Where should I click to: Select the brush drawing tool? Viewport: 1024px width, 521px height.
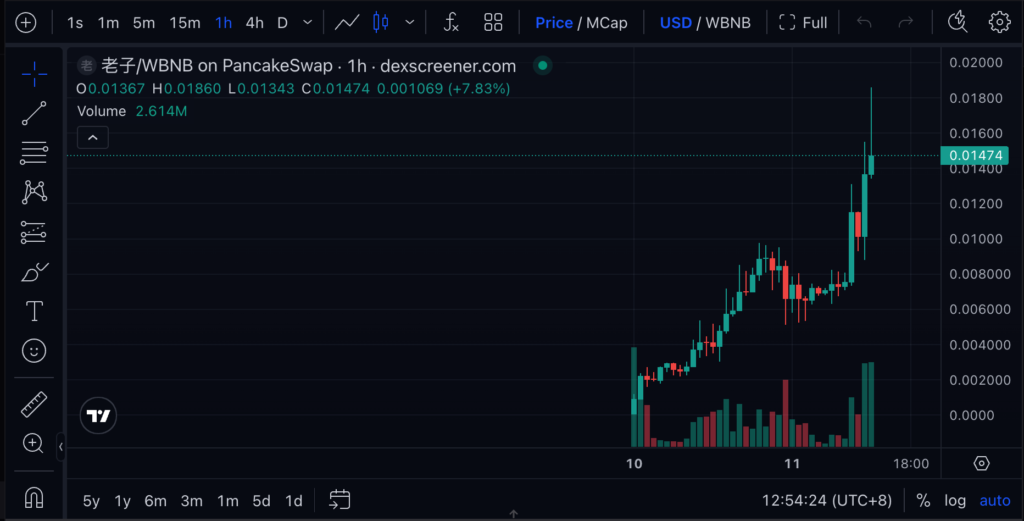tap(34, 272)
